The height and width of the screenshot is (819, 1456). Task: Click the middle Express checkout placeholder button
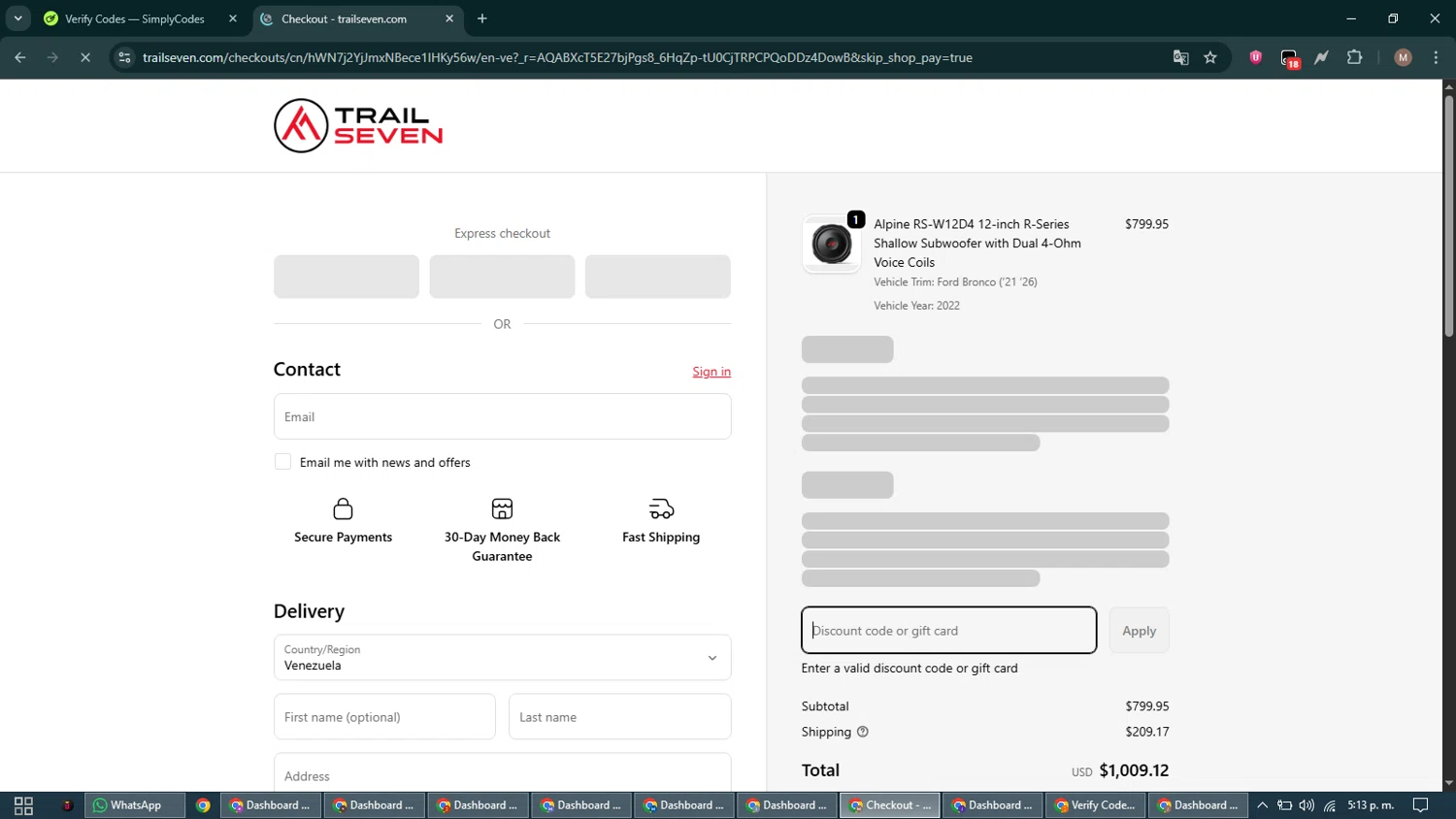pos(502,277)
